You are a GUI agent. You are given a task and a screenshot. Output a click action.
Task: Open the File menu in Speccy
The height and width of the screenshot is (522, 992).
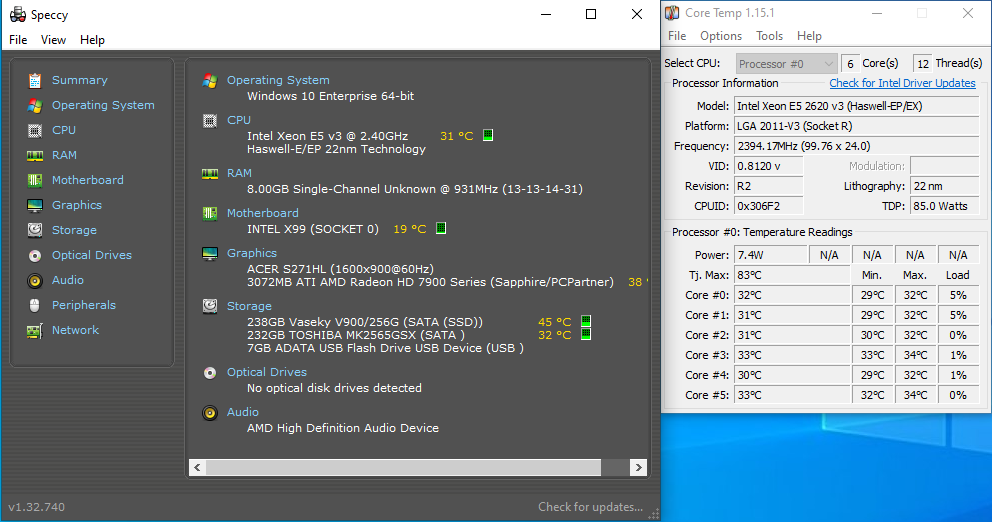(18, 40)
